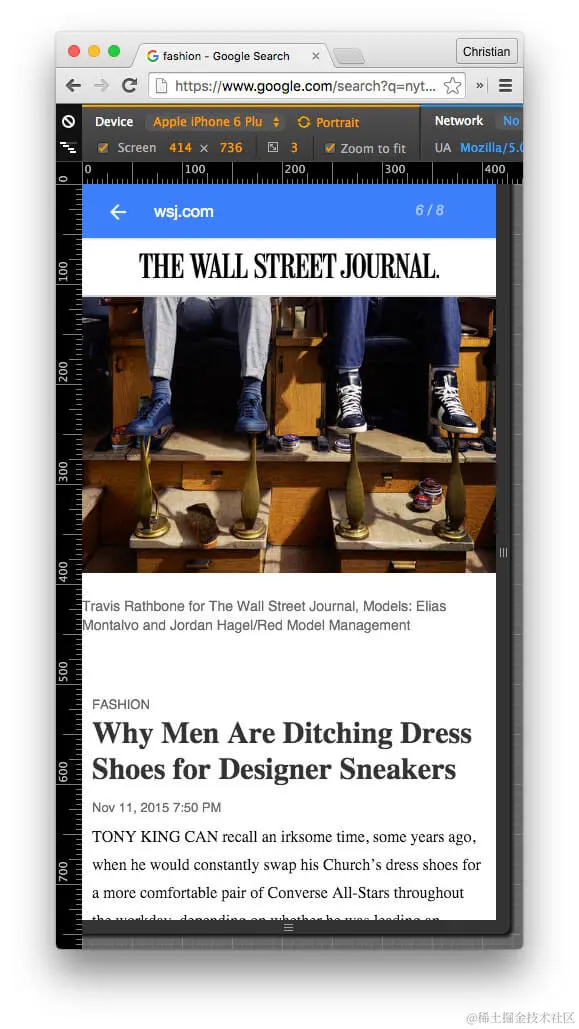Open the Apple iPhone 6 Plus device dropdown

click(216, 121)
